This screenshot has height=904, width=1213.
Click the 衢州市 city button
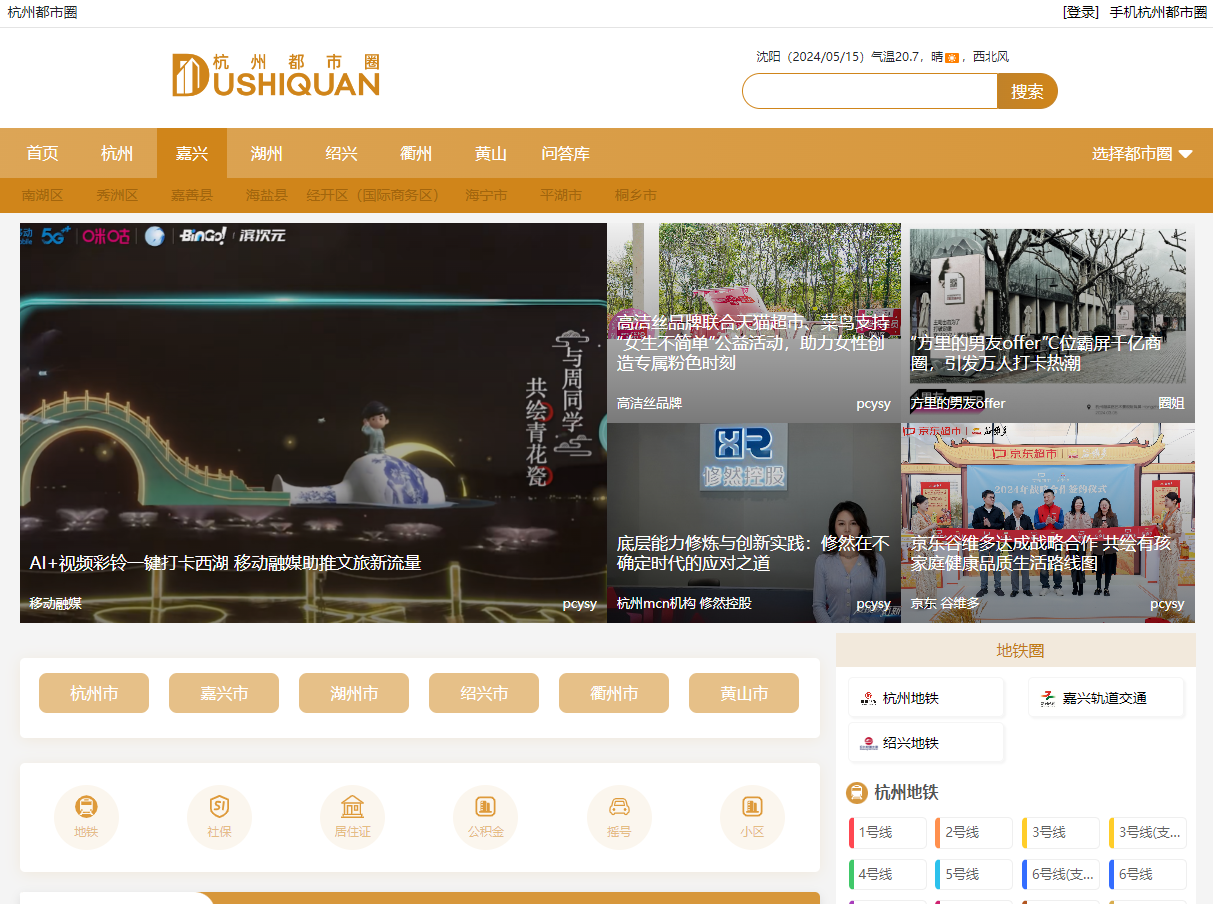click(x=614, y=693)
